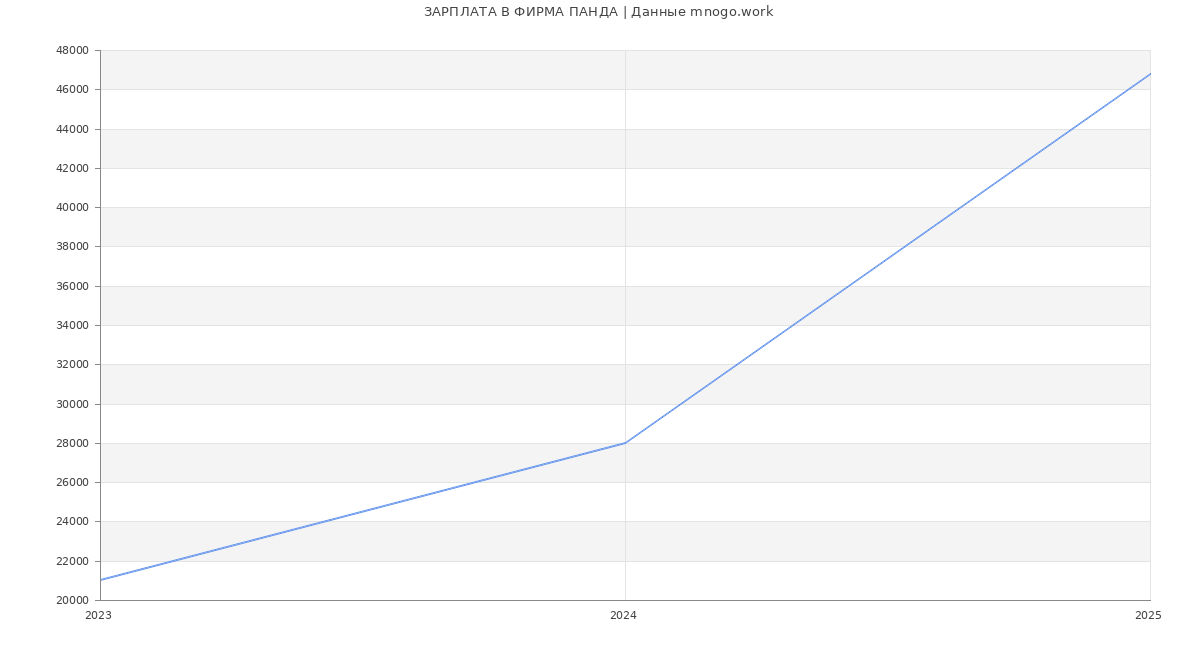Click the chart title about ФИРМА ПАНДА salary

point(598,12)
